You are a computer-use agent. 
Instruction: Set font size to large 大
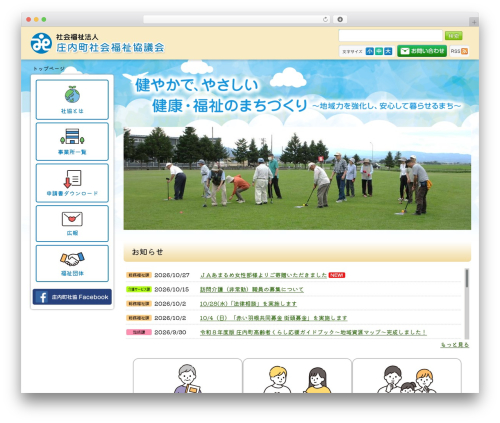click(x=388, y=51)
